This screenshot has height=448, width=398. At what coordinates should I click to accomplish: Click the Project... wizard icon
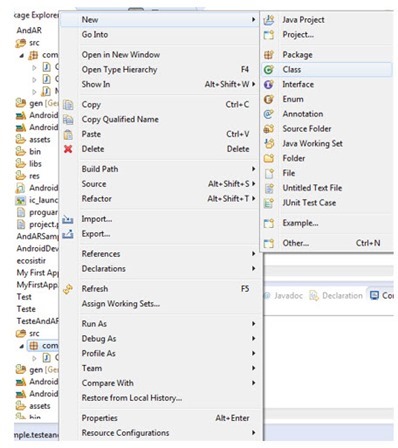(x=269, y=35)
